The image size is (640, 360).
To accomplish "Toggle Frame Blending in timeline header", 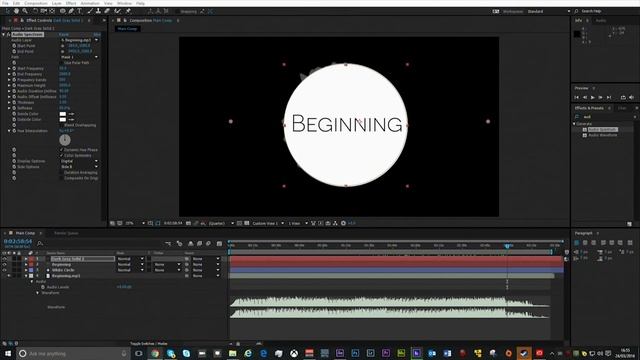I will [x=200, y=244].
